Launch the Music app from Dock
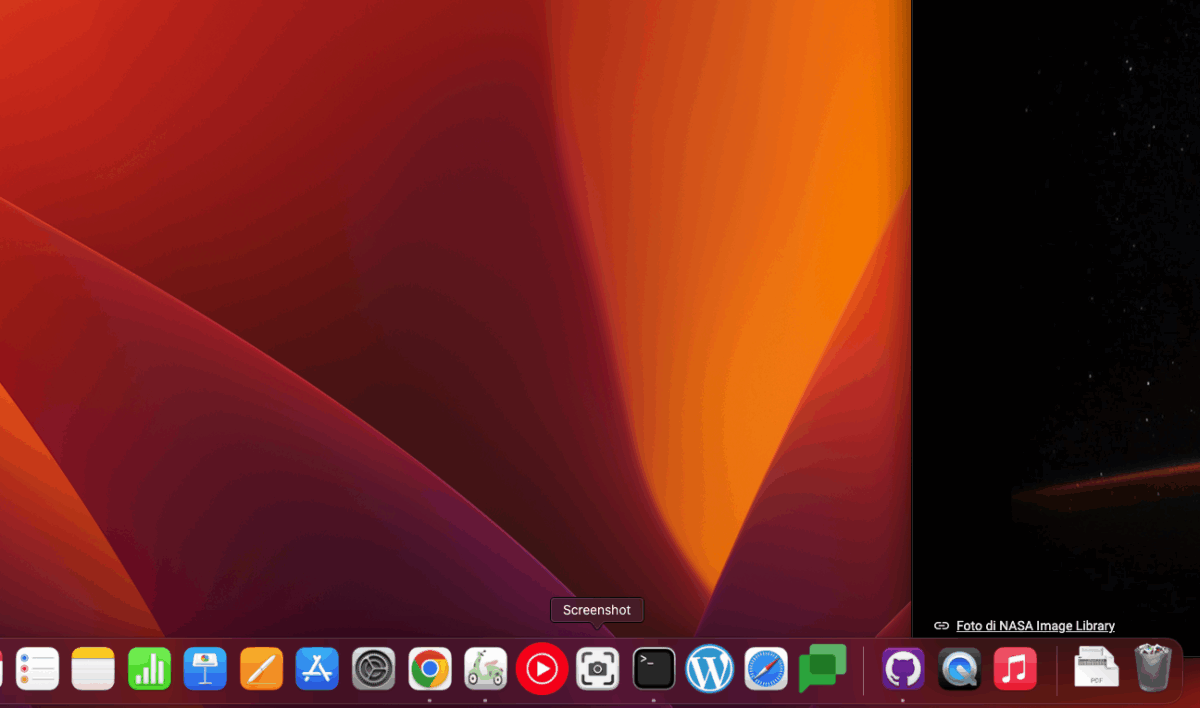Screen dimensions: 1200x708 (1015, 669)
